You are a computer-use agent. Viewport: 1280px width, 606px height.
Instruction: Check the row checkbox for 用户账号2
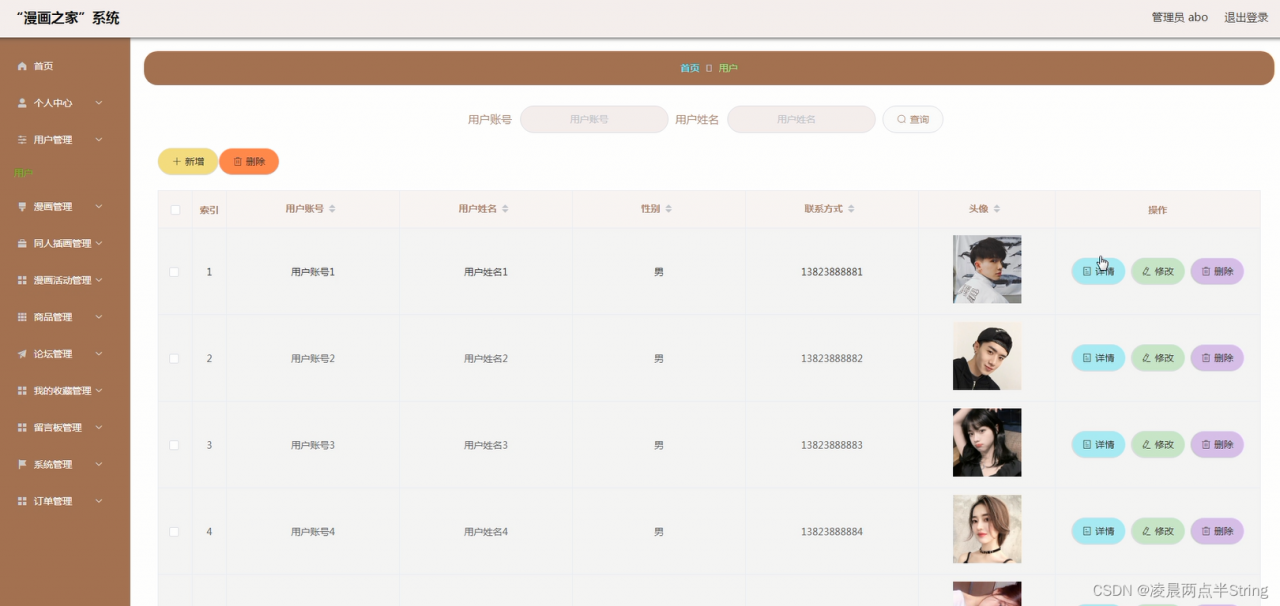[174, 358]
